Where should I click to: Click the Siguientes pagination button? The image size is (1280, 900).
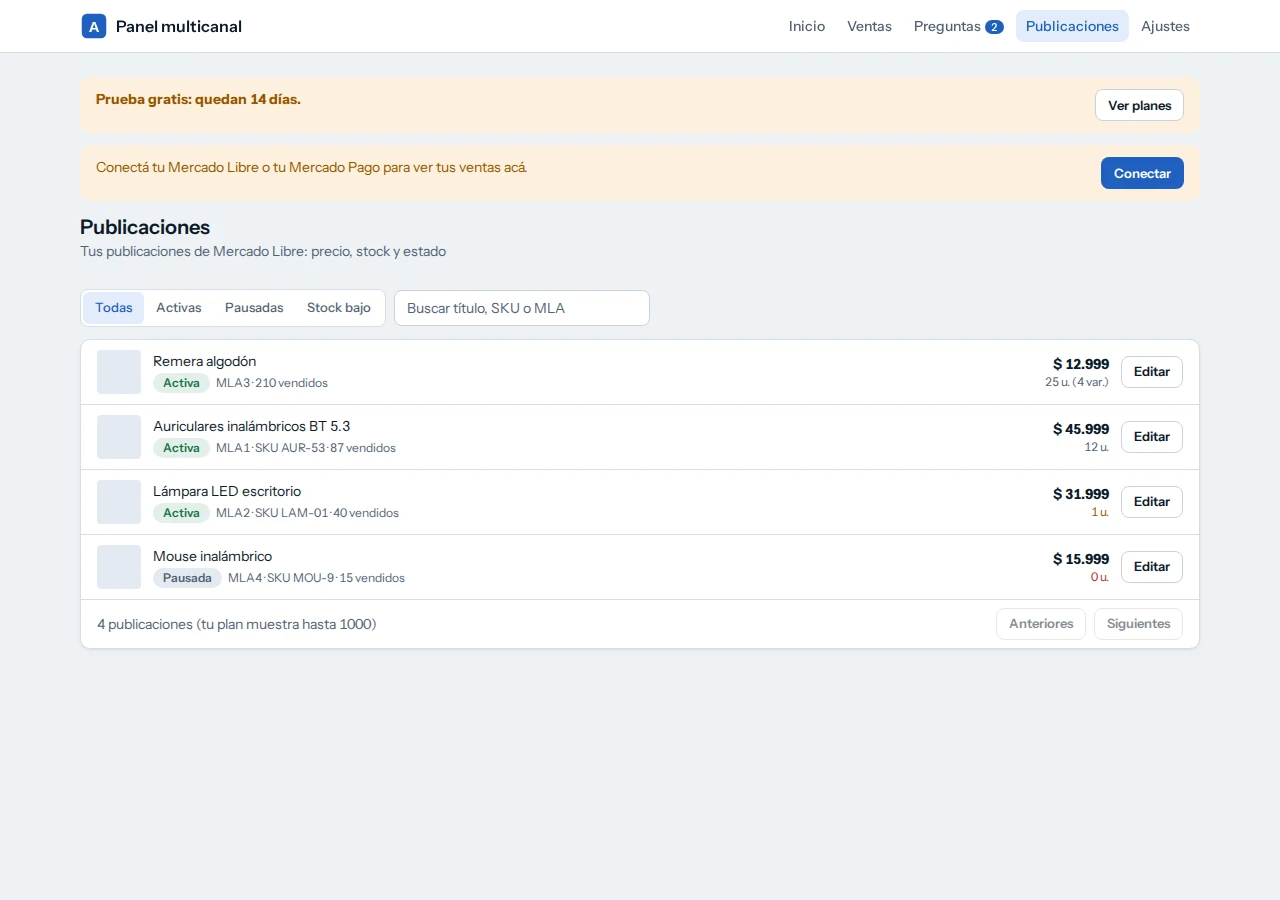coord(1138,624)
